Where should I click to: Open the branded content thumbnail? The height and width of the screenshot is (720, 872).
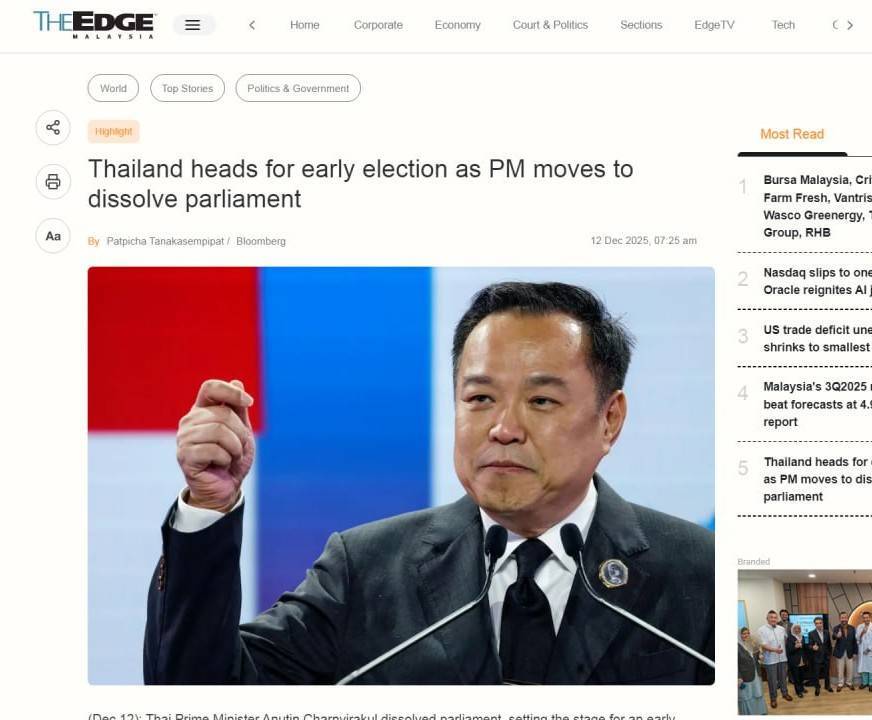point(805,642)
